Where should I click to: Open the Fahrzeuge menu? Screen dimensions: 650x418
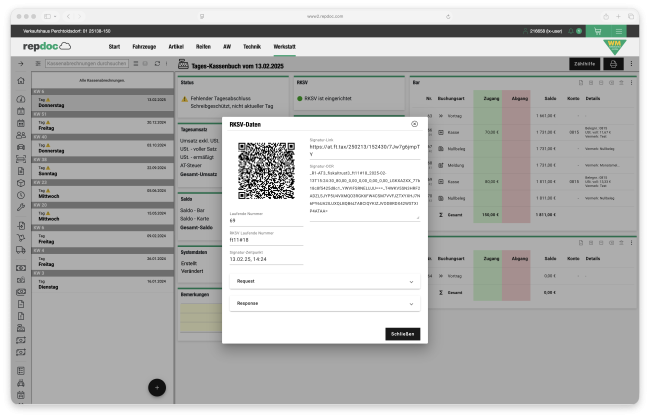click(144, 47)
